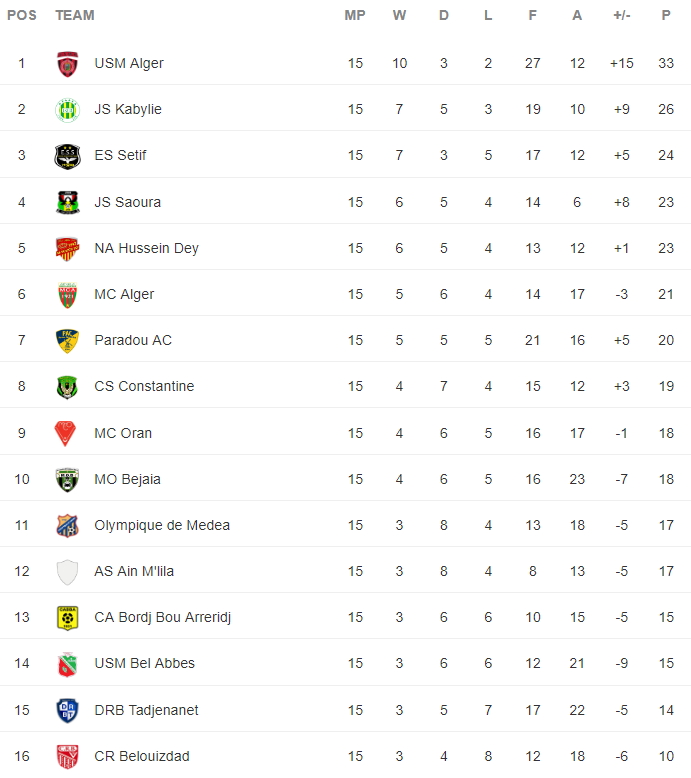This screenshot has width=691, height=778.
Task: Click the NA Hussein Dey crest
Action: [67, 249]
